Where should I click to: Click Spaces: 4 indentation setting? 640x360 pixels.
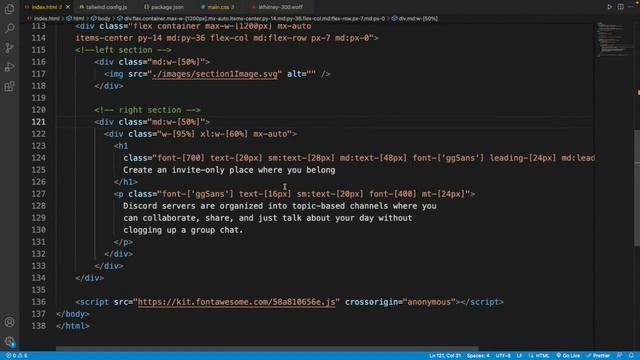tap(478, 356)
